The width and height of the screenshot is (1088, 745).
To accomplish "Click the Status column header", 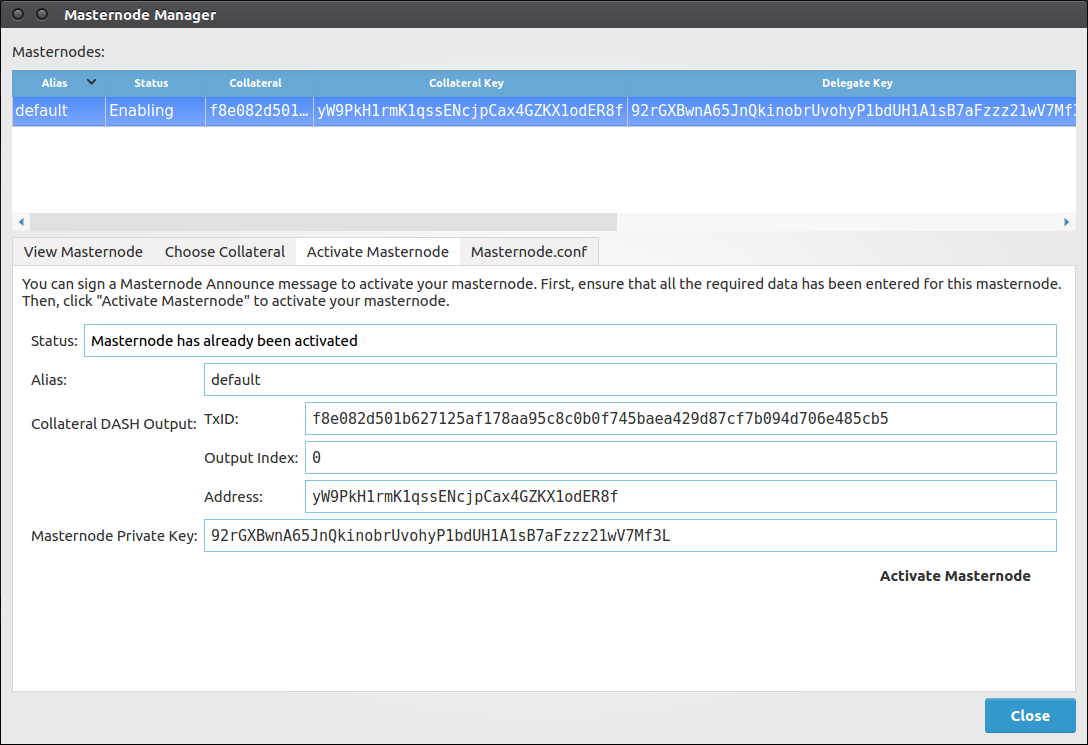I will [x=151, y=83].
